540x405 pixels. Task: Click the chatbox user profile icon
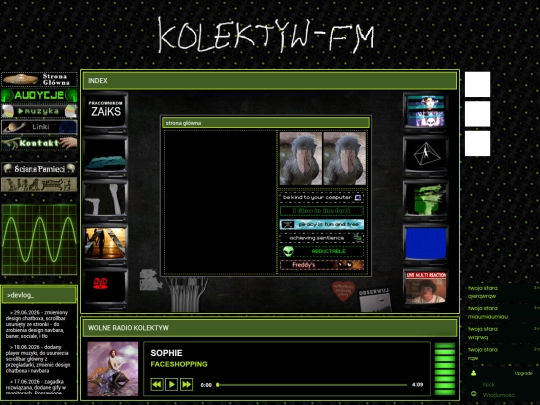474,373
